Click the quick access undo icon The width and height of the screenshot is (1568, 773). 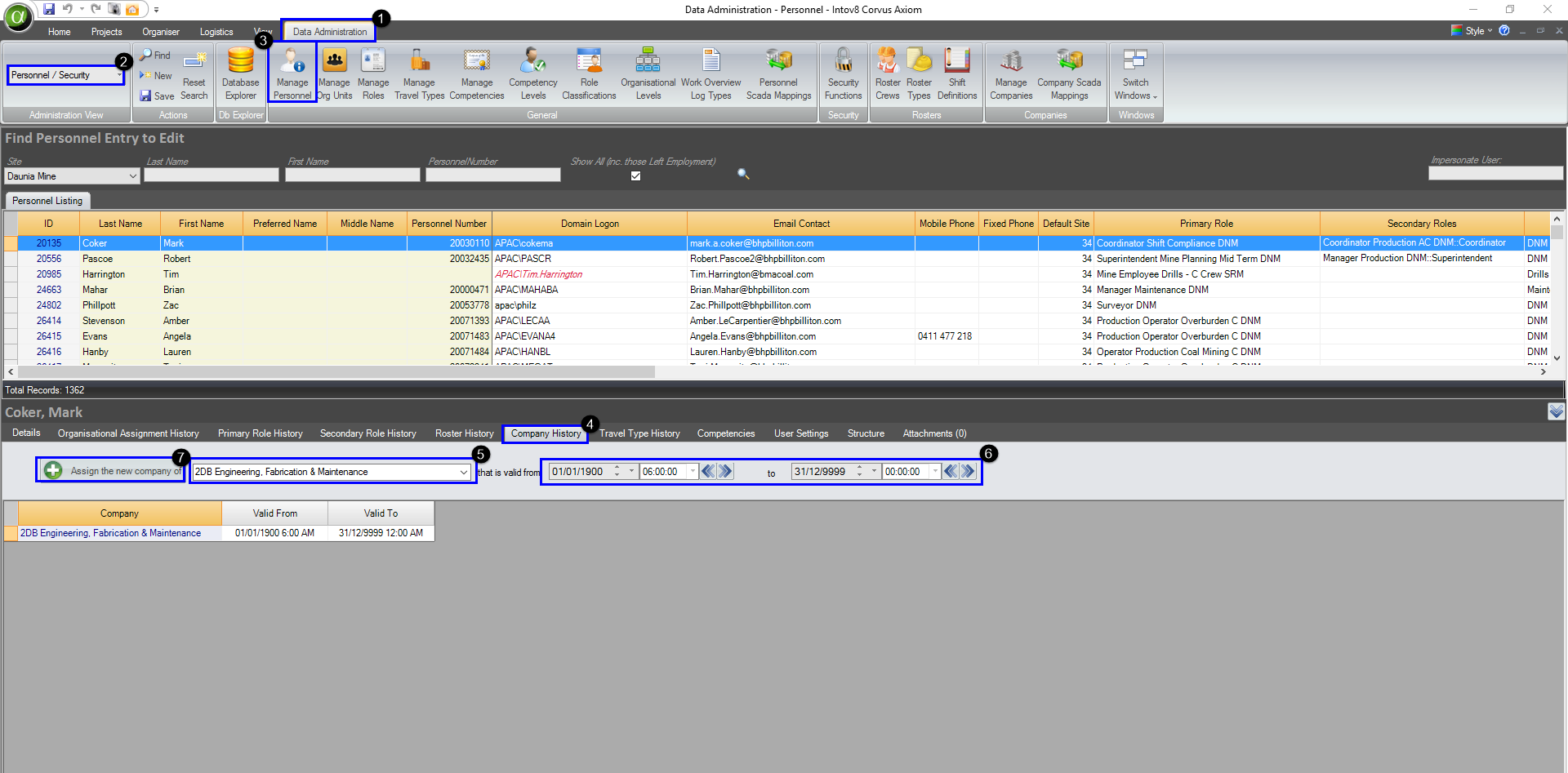pyautogui.click(x=68, y=9)
